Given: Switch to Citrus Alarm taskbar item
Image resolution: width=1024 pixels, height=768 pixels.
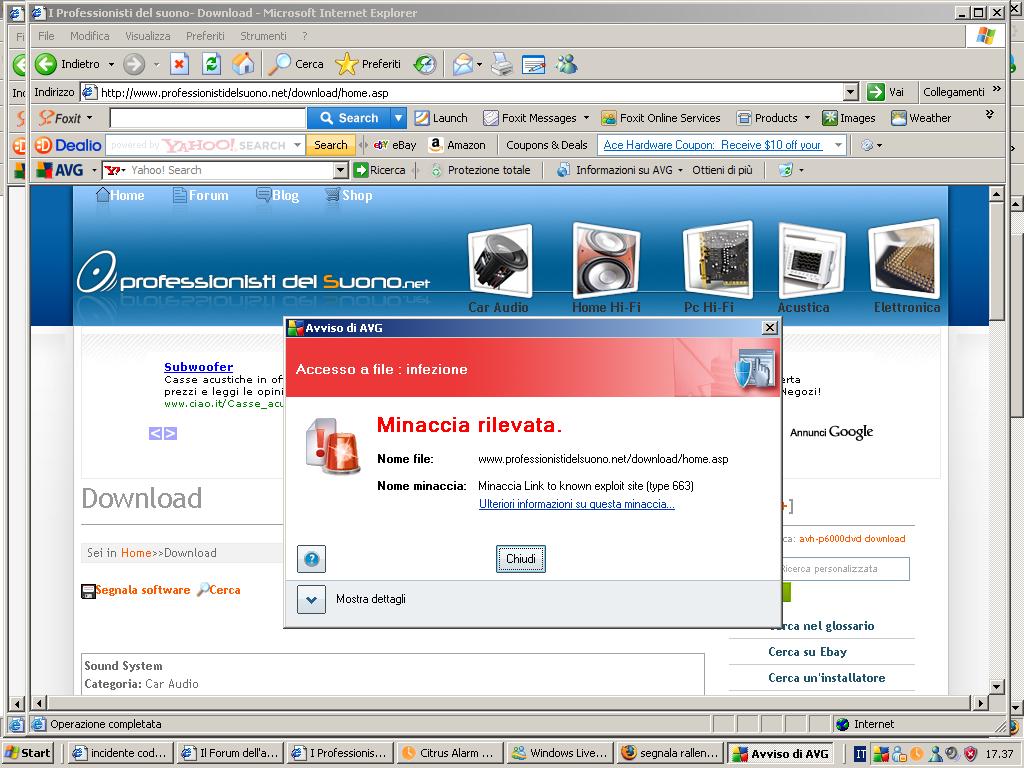Looking at the screenshot, I should point(451,753).
